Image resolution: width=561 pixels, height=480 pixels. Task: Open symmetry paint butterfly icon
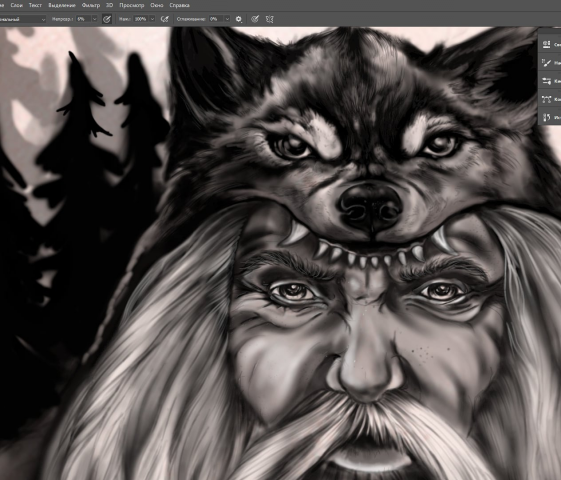click(270, 19)
